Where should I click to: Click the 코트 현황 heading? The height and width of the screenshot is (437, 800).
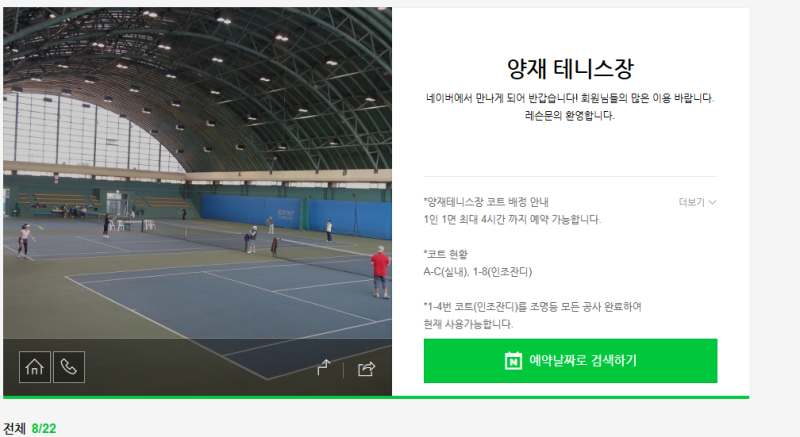[445, 254]
